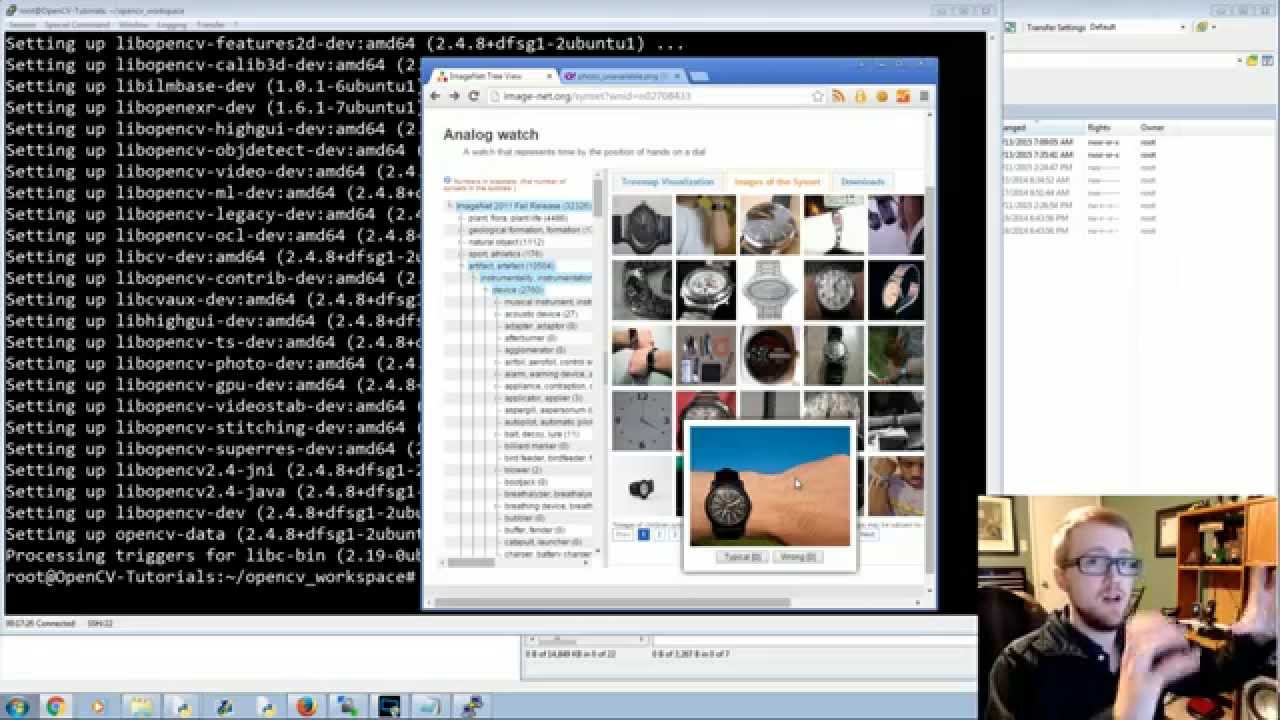
Task: Open the small black watch on white thumbnail
Action: [642, 486]
